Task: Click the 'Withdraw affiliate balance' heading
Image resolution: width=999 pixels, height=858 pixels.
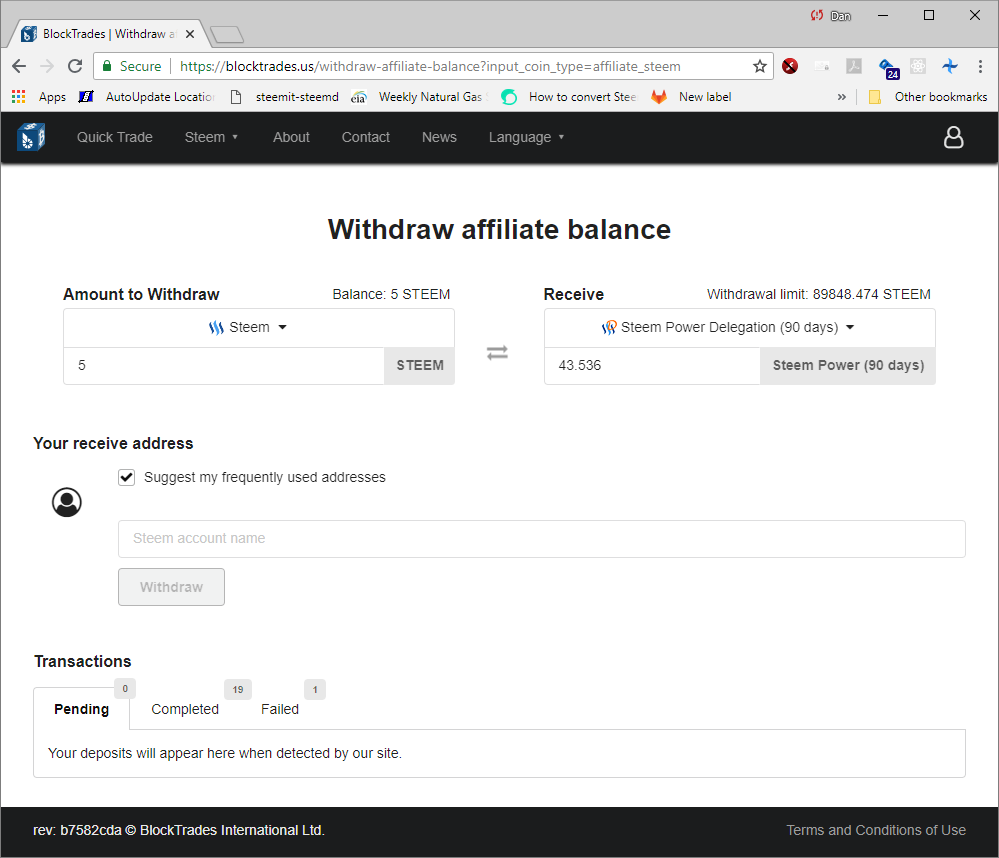Action: [x=500, y=229]
